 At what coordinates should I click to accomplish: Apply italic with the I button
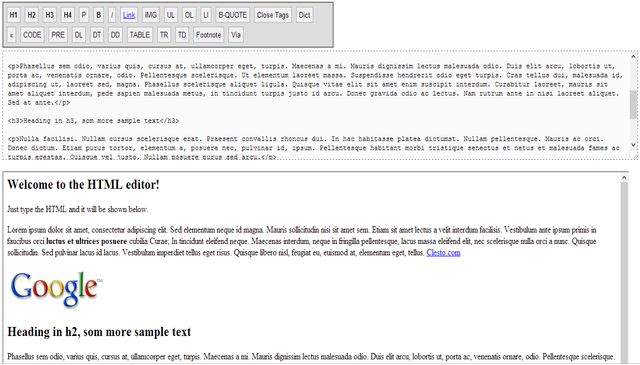coord(112,15)
